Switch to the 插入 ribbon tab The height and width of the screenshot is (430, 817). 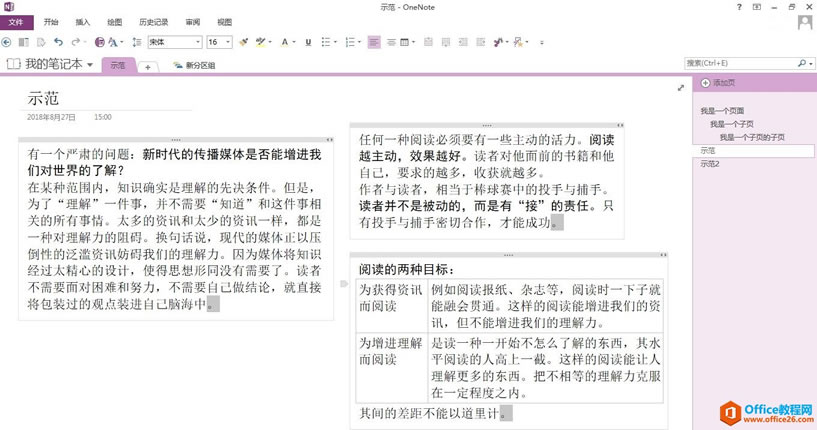click(x=82, y=22)
